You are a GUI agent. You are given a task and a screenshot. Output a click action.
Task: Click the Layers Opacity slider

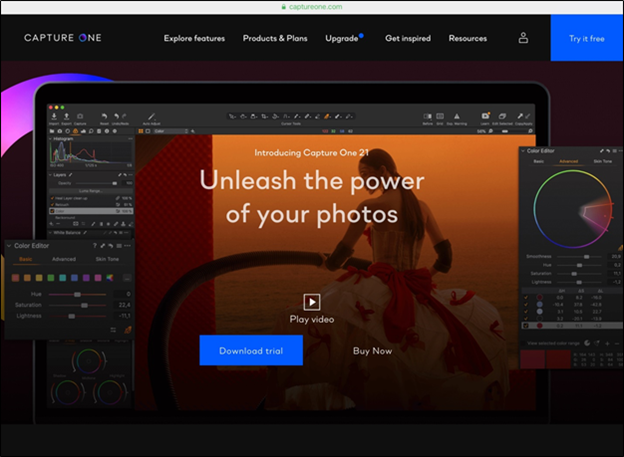(95, 183)
